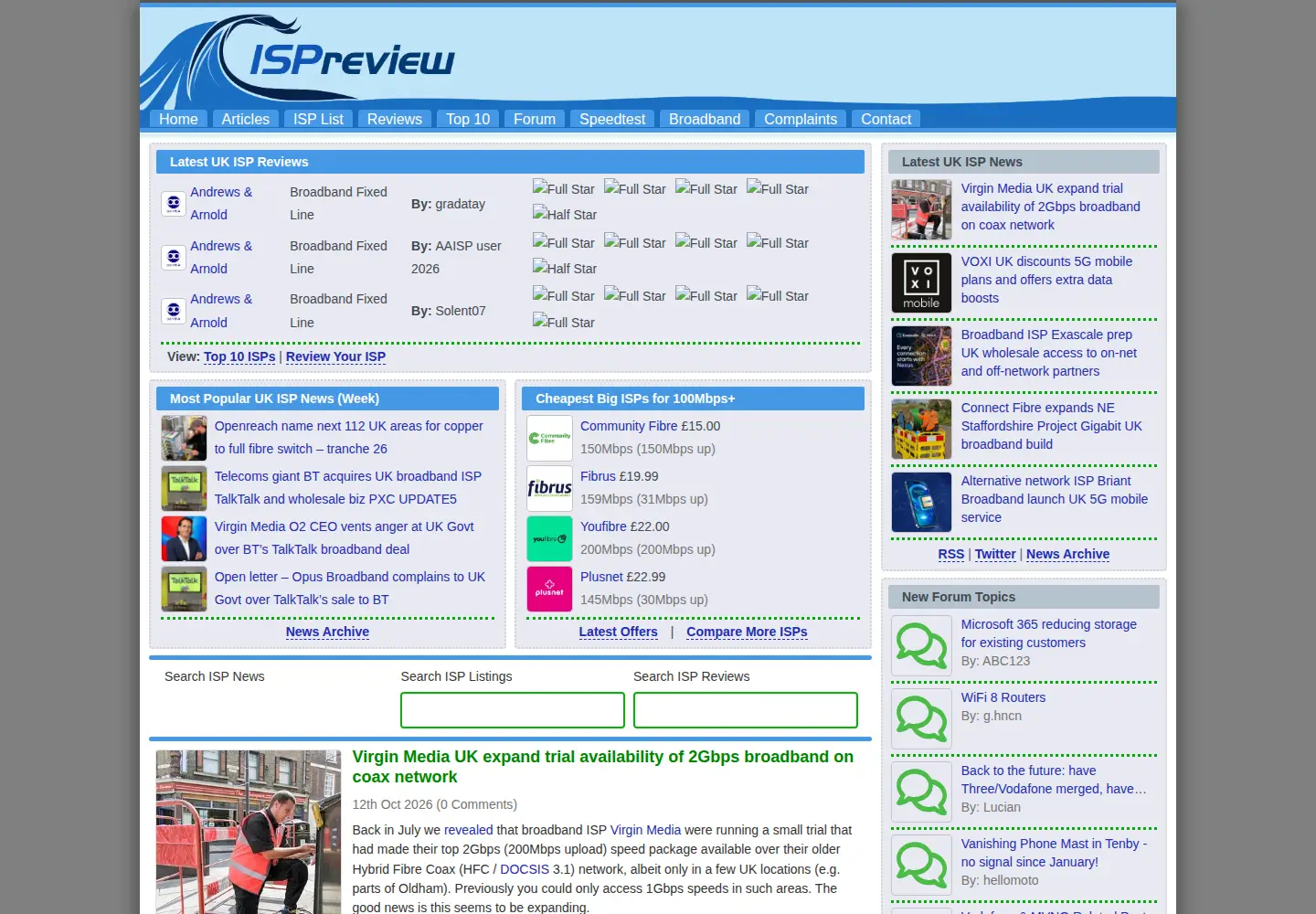Image resolution: width=1316 pixels, height=914 pixels.
Task: Open VOXI UK discounts 5G headline
Action: [1046, 280]
